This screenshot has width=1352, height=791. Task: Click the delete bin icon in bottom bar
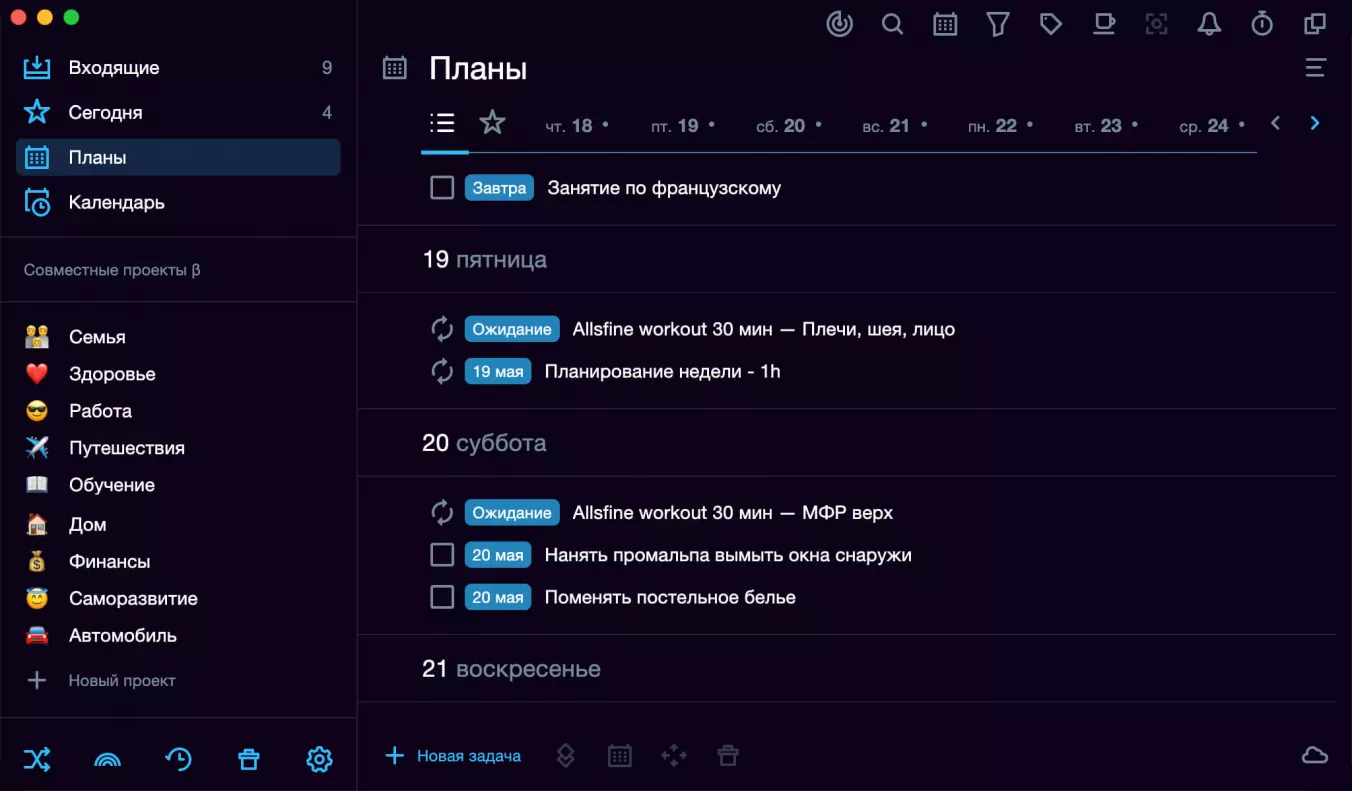[728, 756]
